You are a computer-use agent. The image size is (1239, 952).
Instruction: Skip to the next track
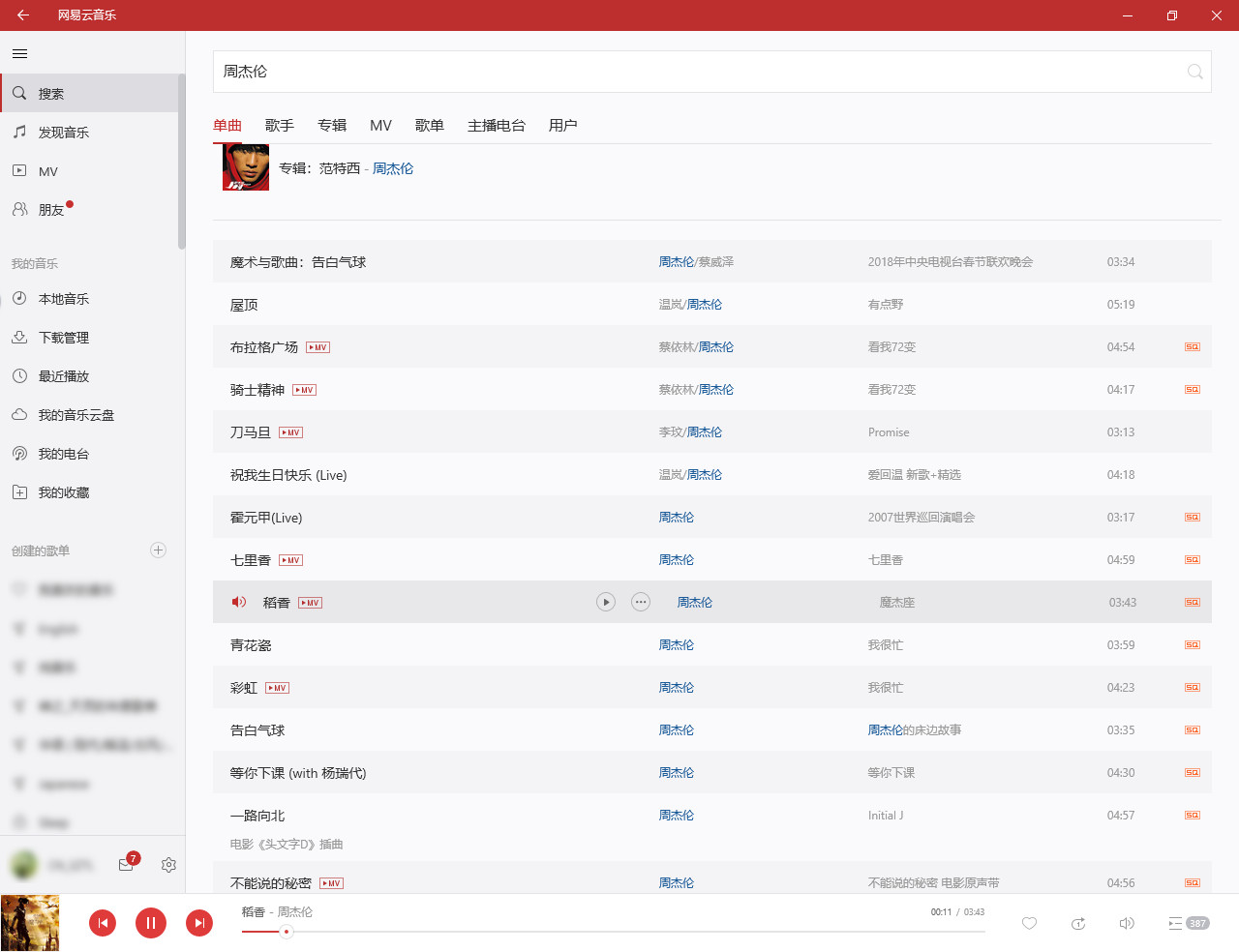(198, 923)
